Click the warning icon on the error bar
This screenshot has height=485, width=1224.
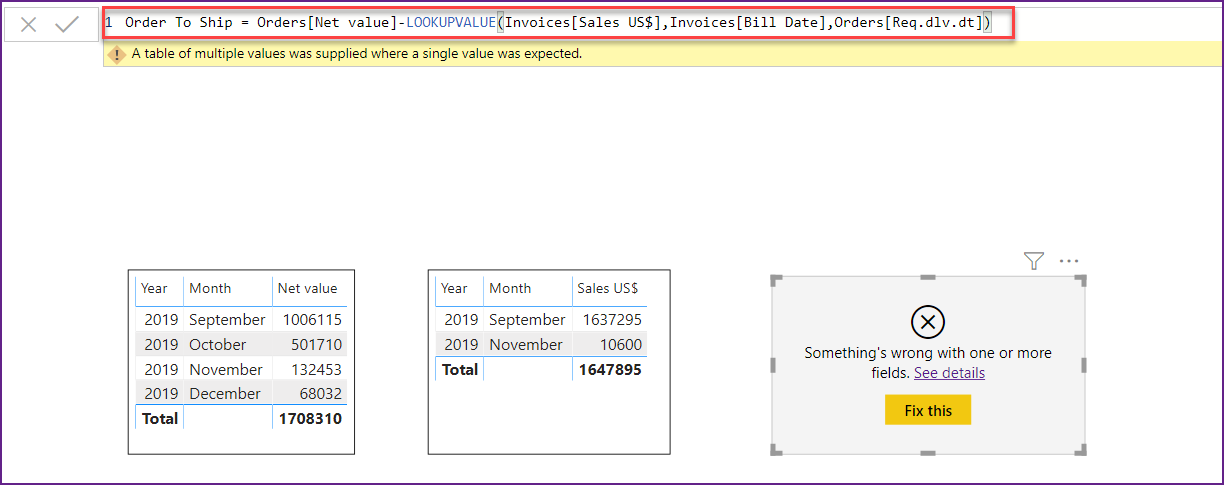tap(117, 55)
